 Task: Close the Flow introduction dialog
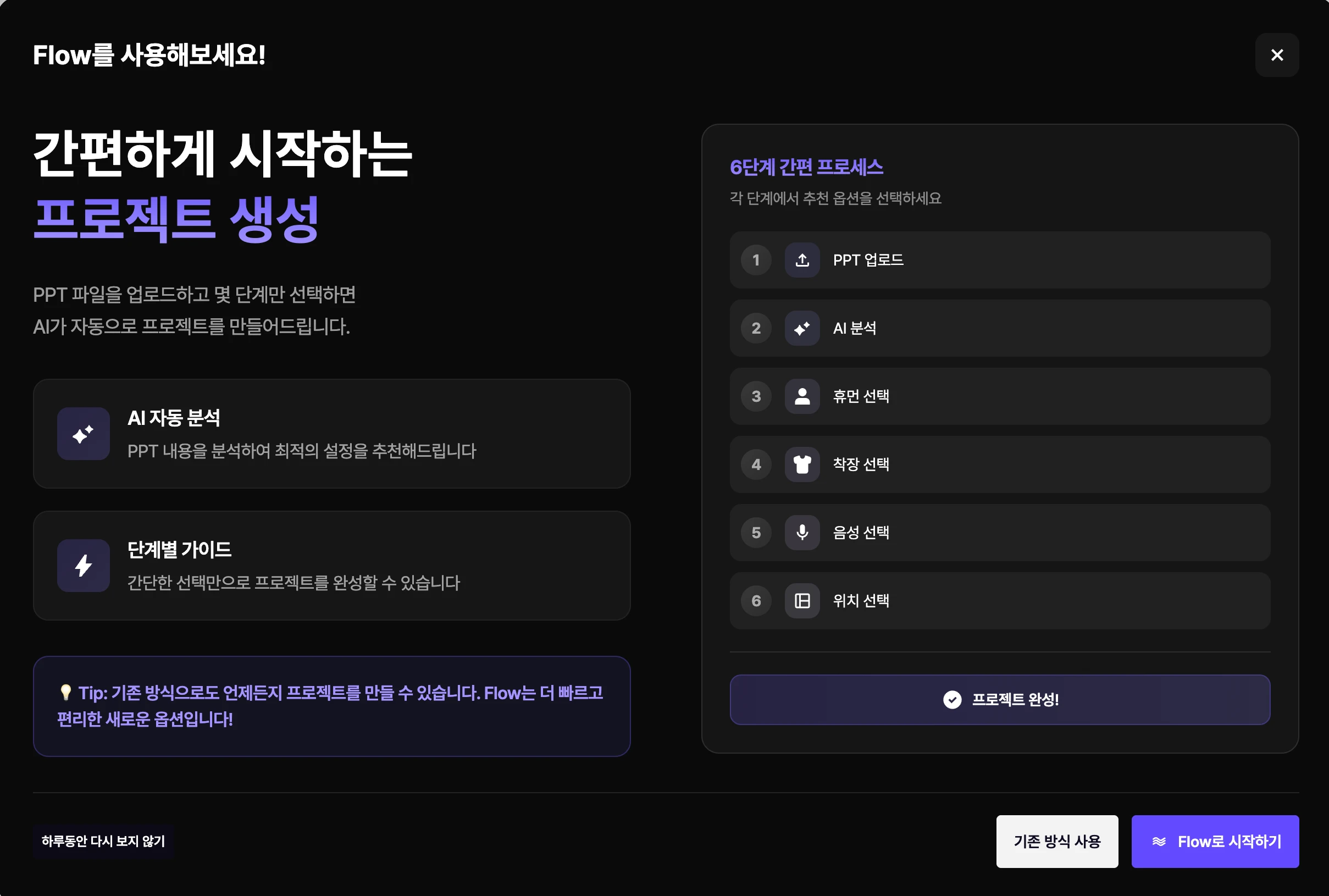coord(1277,55)
